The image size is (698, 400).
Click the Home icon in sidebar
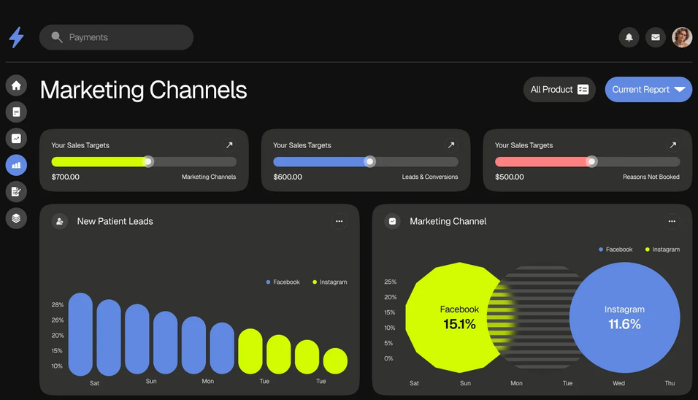point(16,85)
